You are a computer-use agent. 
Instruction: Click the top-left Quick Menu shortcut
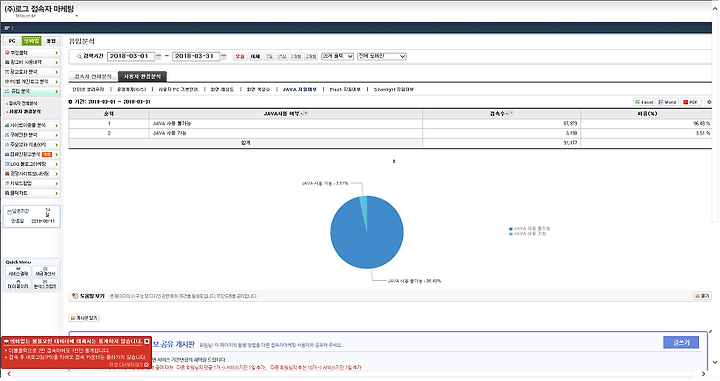point(18,271)
